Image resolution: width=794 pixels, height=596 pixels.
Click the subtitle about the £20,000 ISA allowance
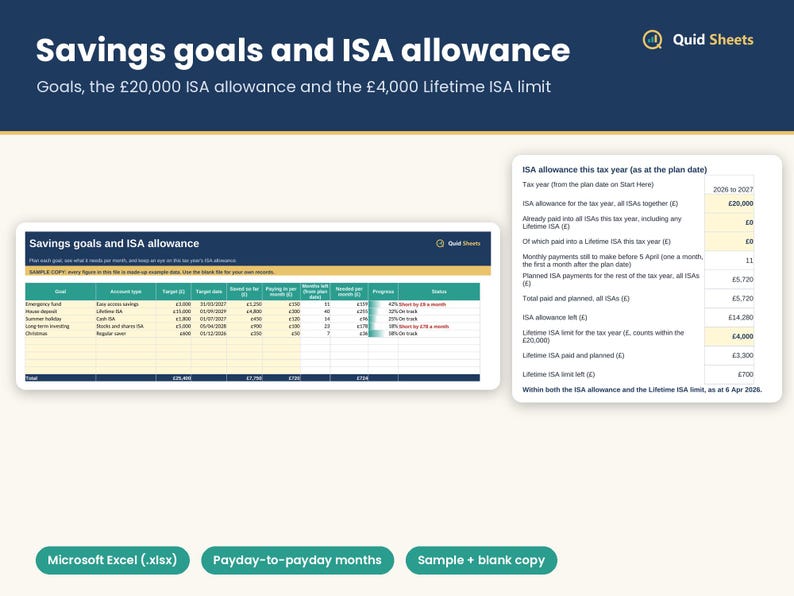[x=294, y=87]
